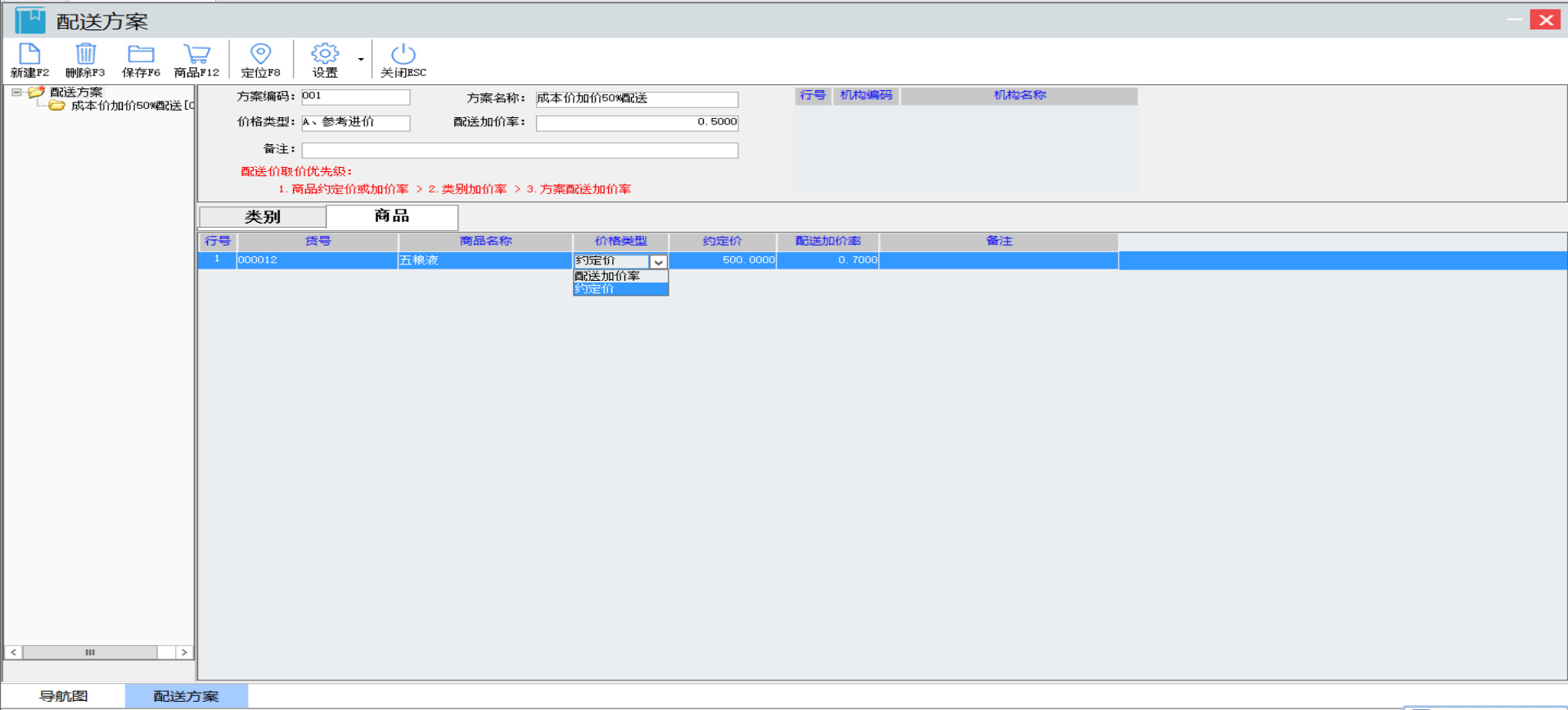The height and width of the screenshot is (710, 1568).
Task: Click the 配送方案 app logo icon
Action: coord(30,20)
